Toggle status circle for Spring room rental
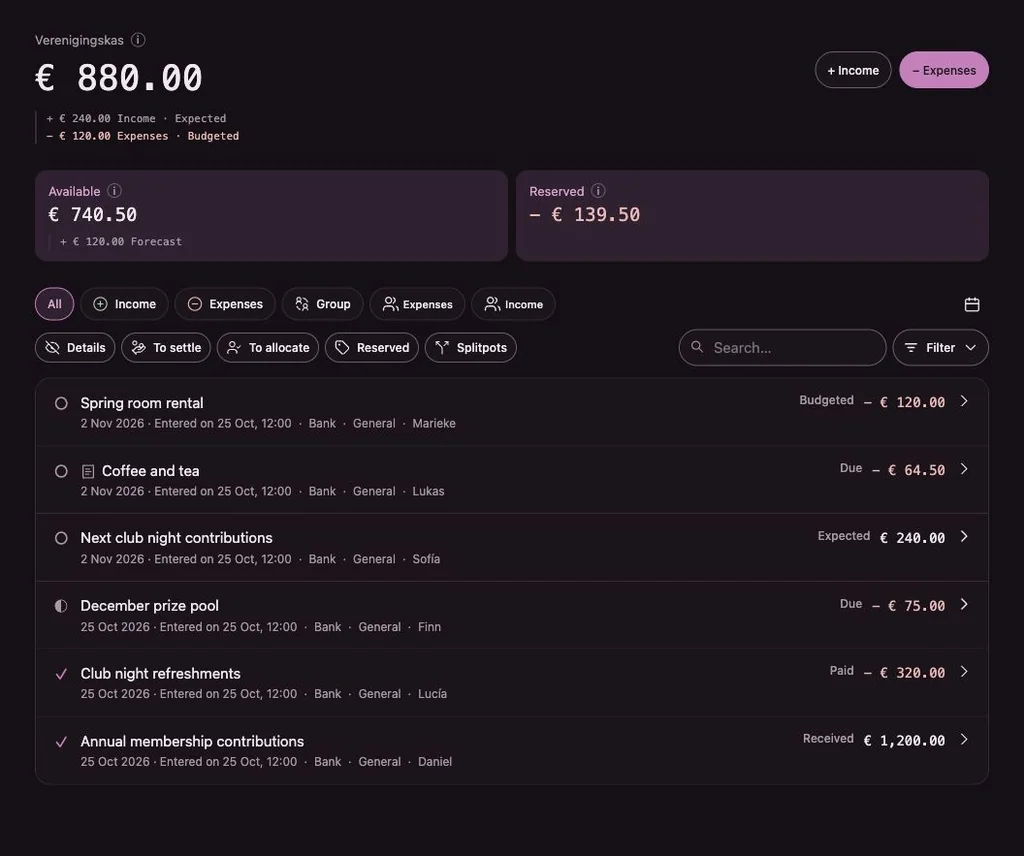This screenshot has height=856, width=1024. tap(61, 404)
